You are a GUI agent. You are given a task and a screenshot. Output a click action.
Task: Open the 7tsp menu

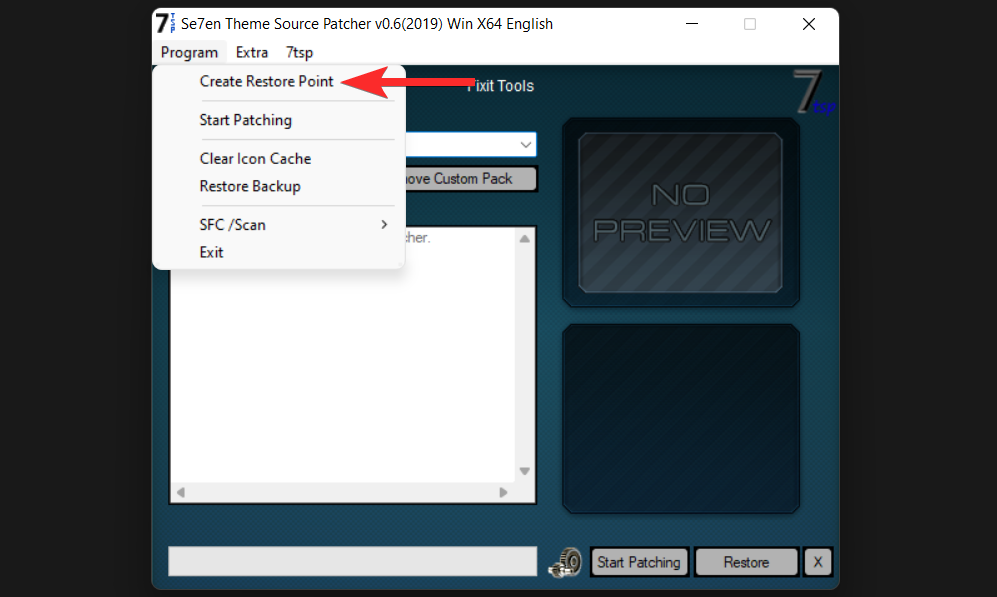(x=299, y=52)
